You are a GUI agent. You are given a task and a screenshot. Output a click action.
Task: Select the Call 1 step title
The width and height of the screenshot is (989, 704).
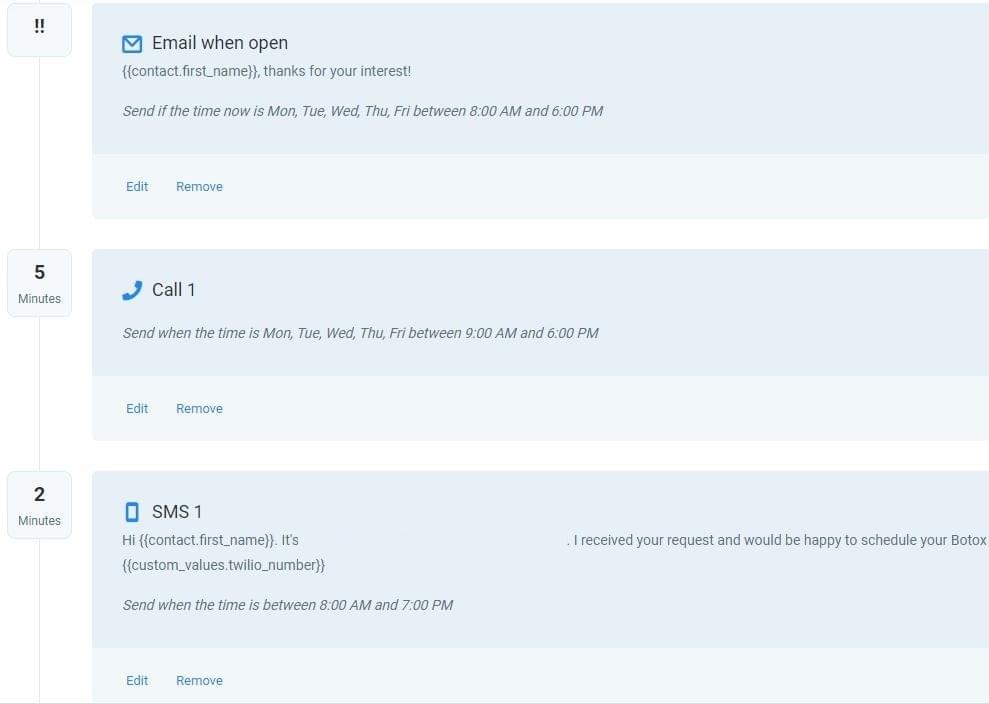click(174, 290)
